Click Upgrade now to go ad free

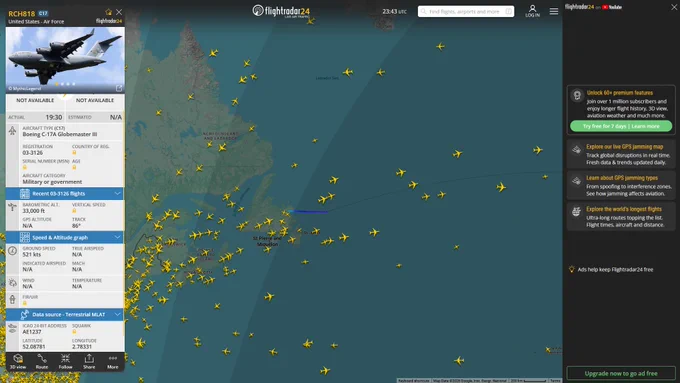[621, 373]
